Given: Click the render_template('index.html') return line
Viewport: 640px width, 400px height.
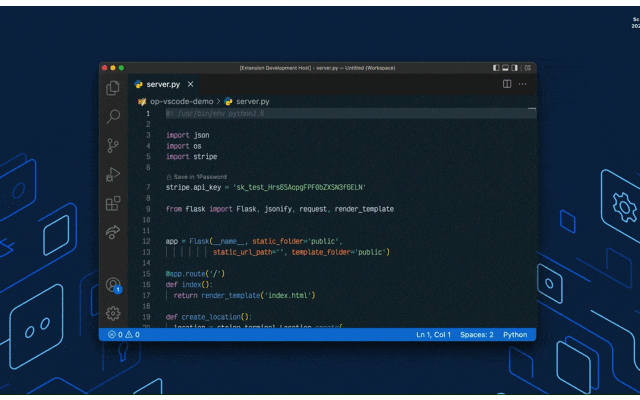Looking at the screenshot, I should [244, 296].
